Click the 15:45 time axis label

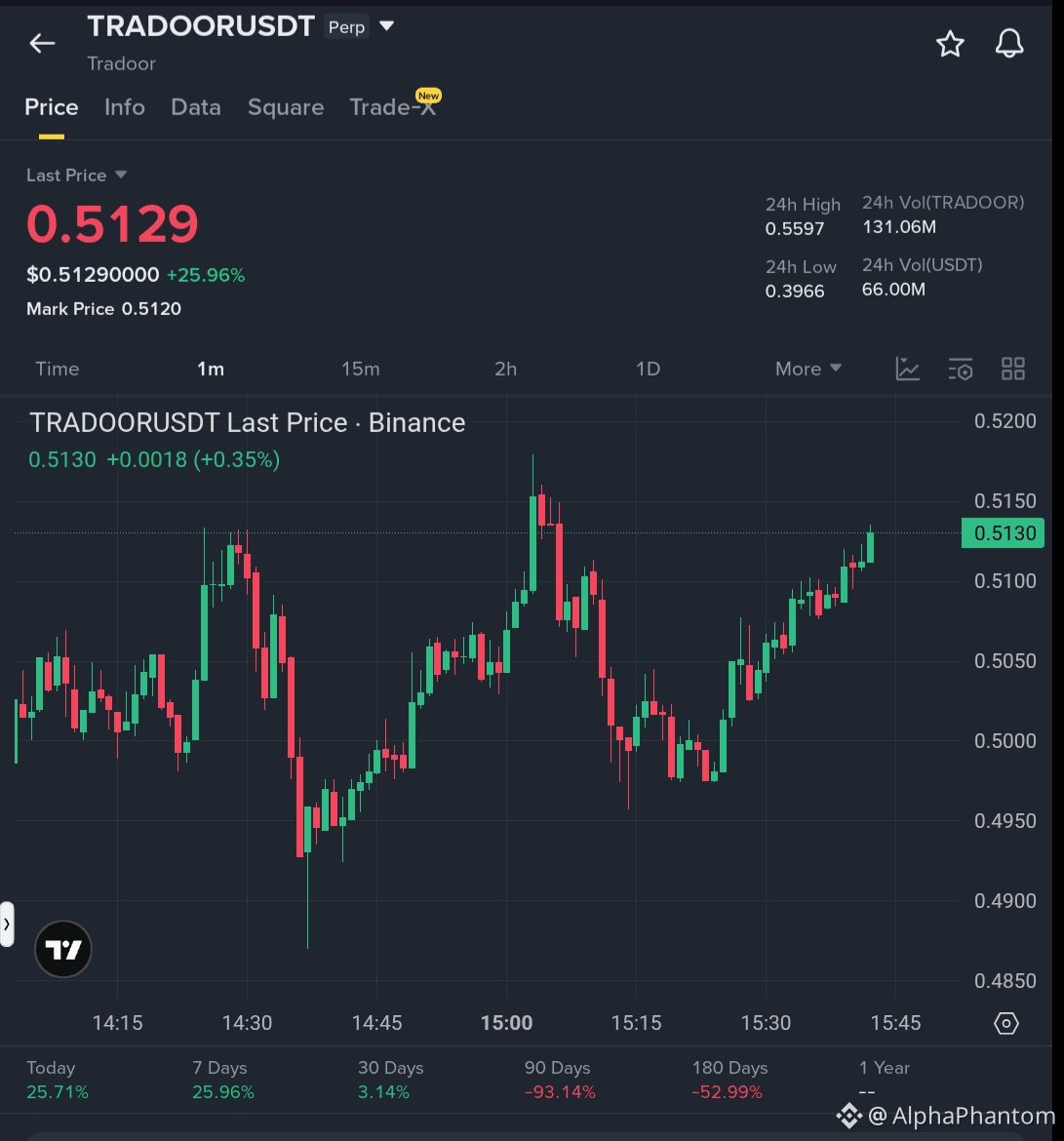(895, 1023)
